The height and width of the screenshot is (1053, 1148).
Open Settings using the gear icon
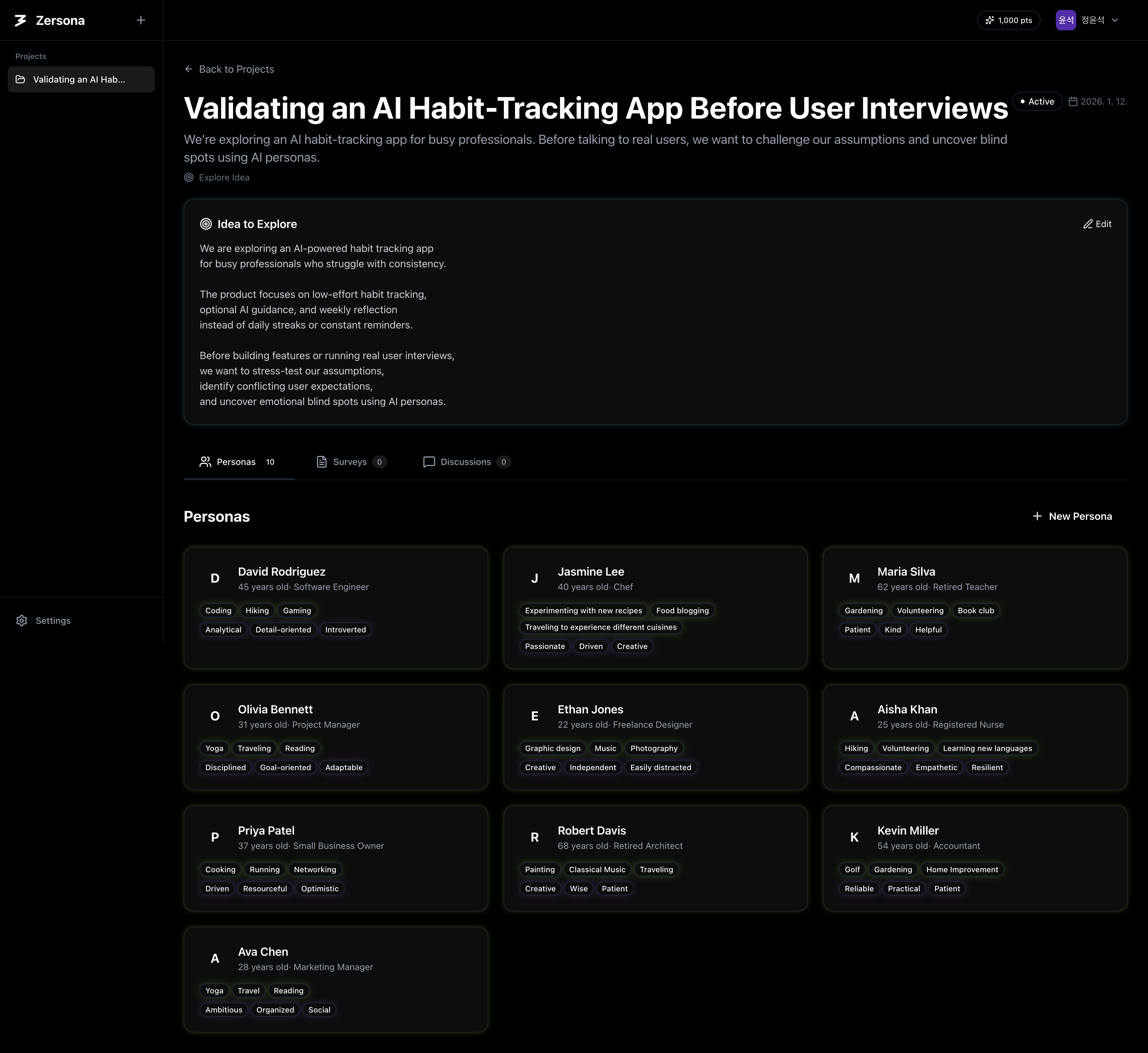pos(22,621)
